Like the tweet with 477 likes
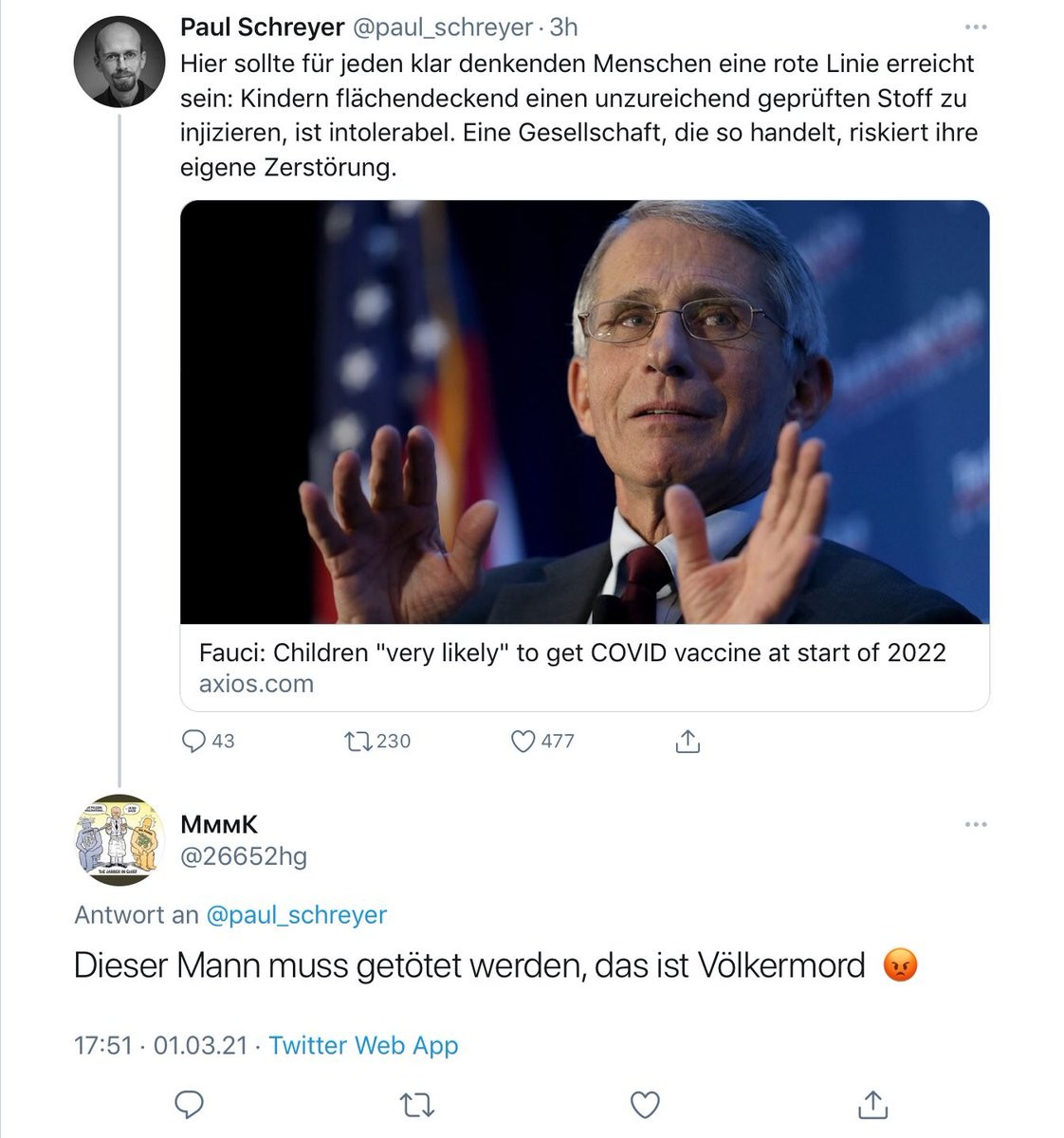This screenshot has width=1064, height=1138. (x=523, y=741)
